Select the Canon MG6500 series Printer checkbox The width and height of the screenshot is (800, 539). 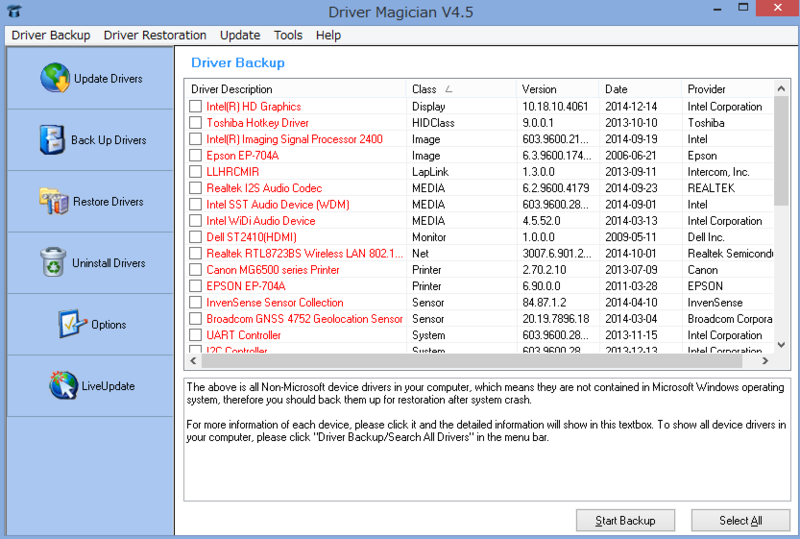(195, 270)
